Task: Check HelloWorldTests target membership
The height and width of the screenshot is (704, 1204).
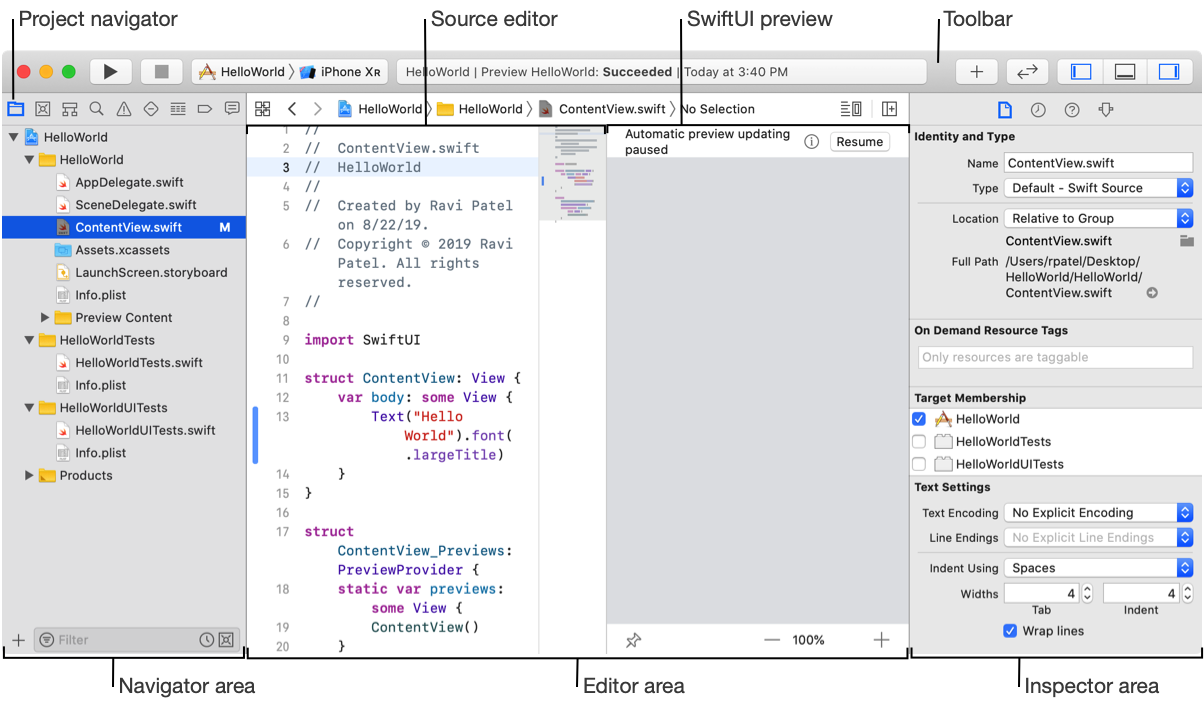Action: 919,441
